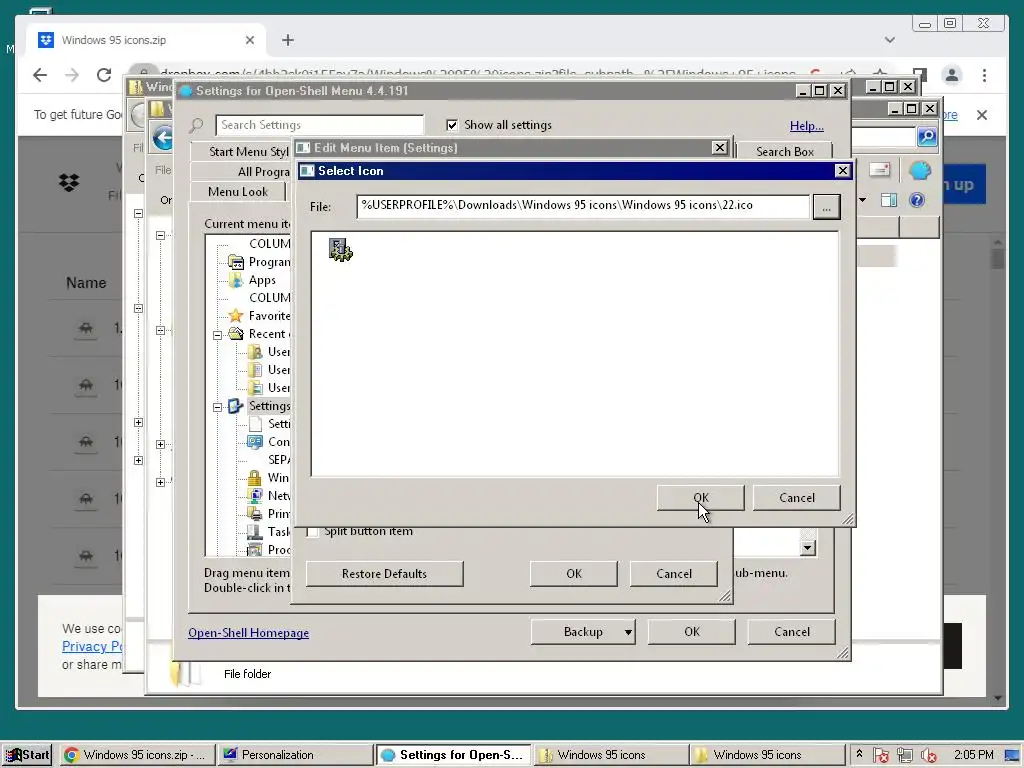Click OK in Open-Shell settings window
The height and width of the screenshot is (768, 1024).
point(692,632)
